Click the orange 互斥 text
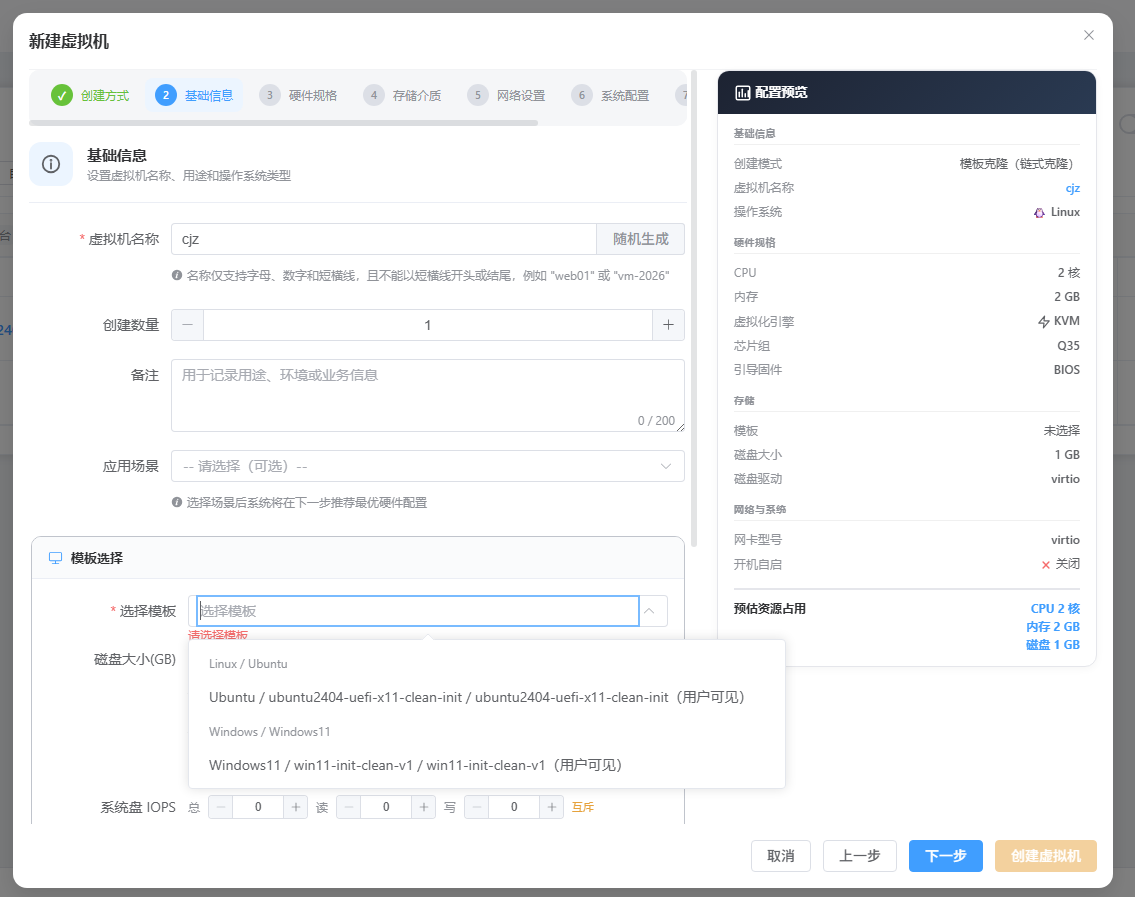 [x=583, y=807]
